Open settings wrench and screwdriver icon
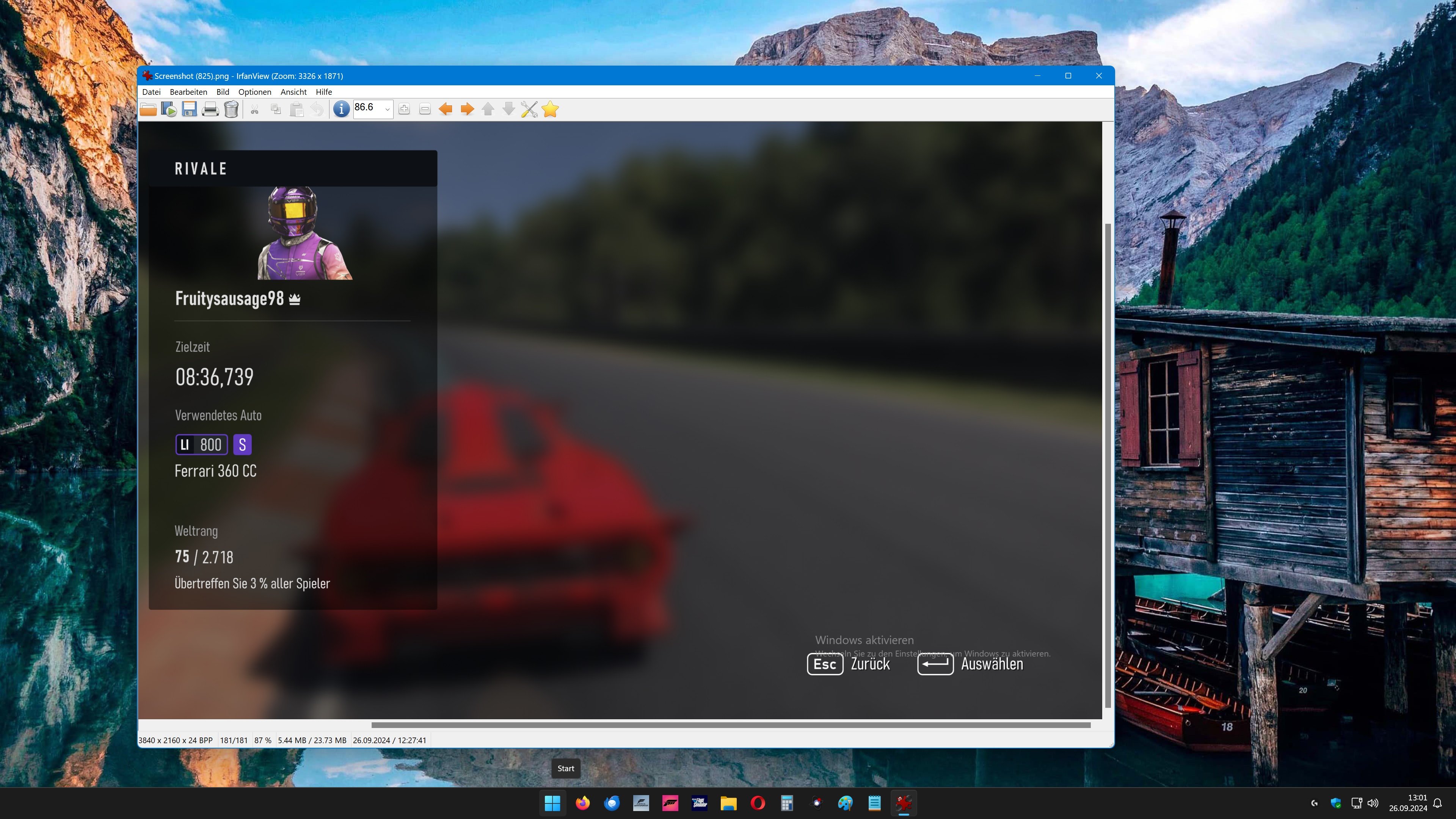The height and width of the screenshot is (819, 1456). pos(529,109)
